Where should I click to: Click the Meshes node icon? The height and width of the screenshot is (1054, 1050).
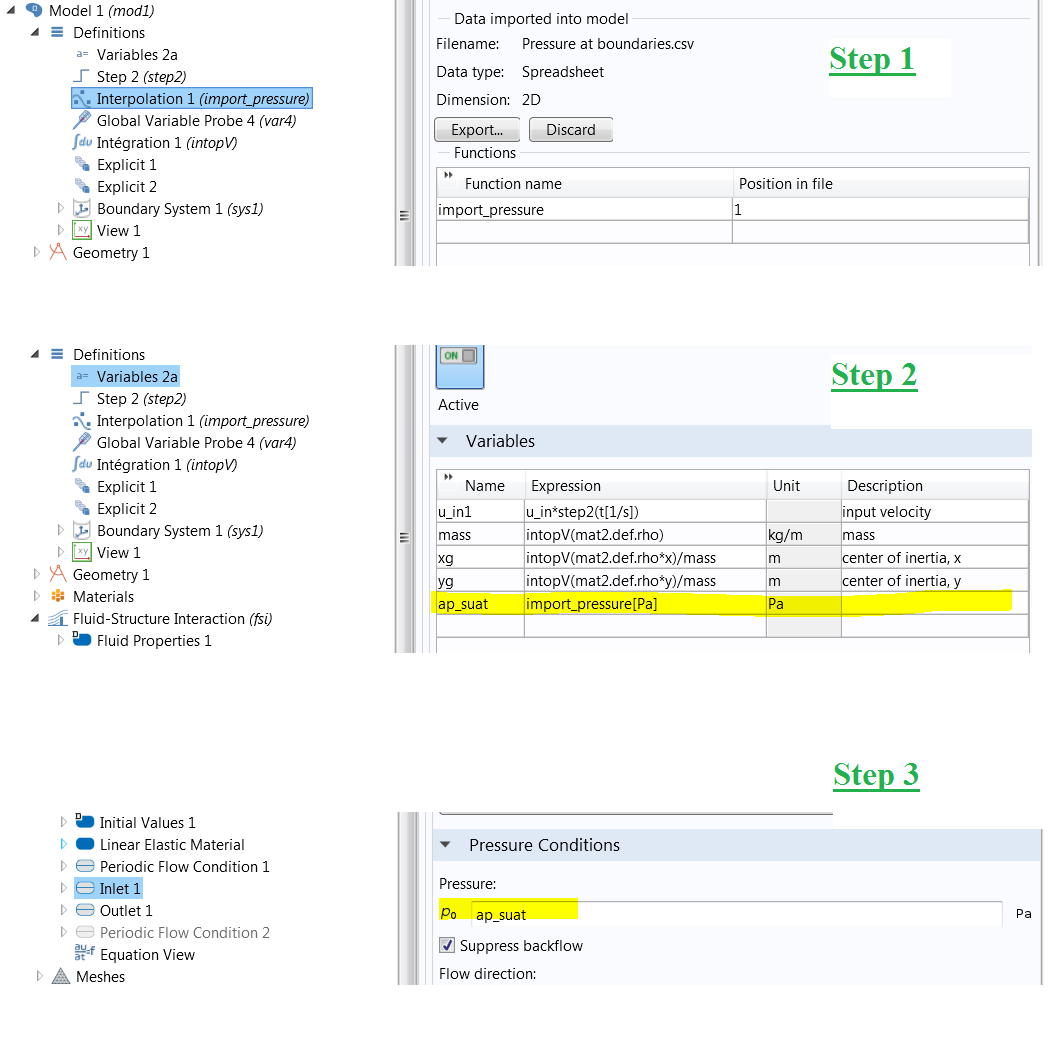61,977
